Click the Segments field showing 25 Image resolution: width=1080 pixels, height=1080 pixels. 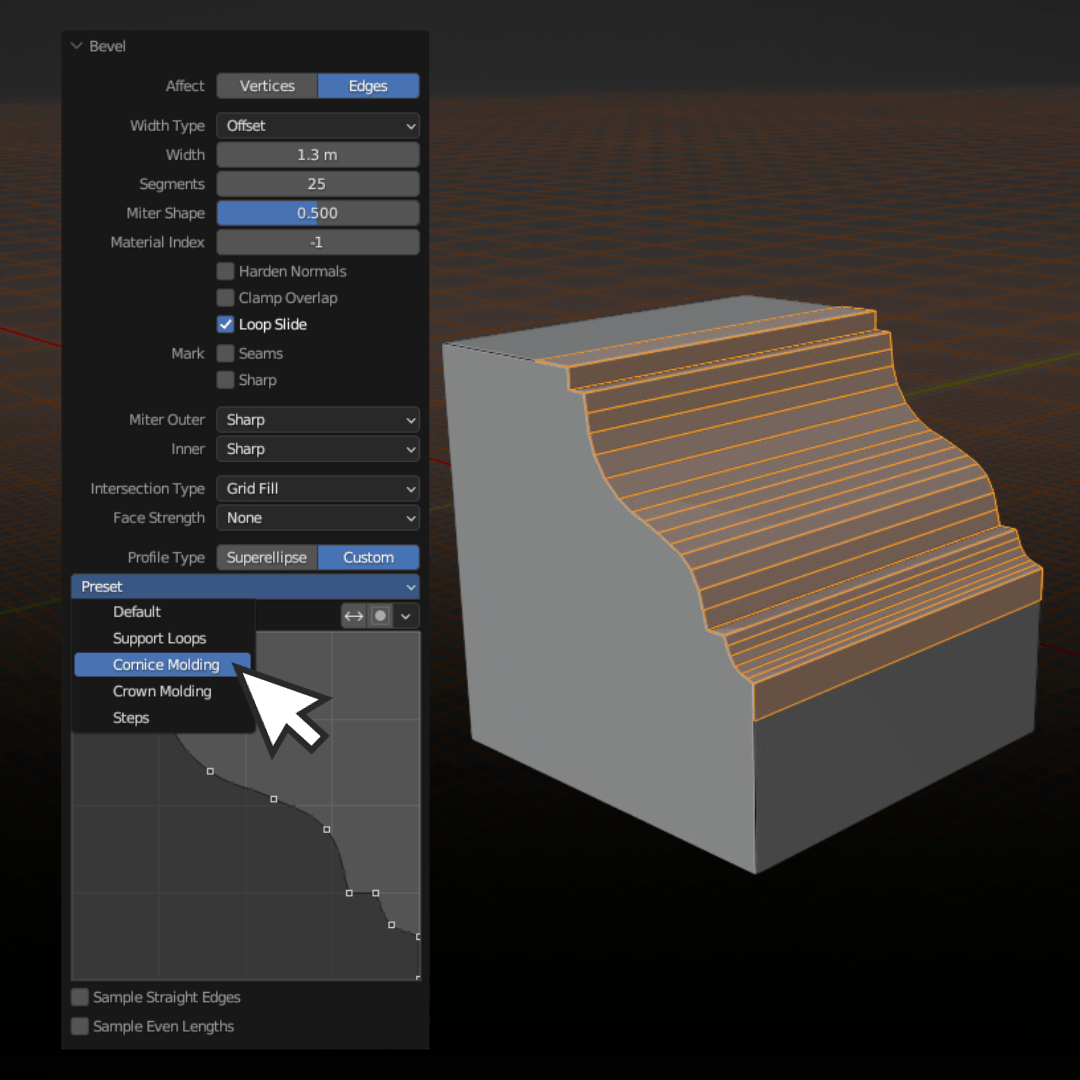(318, 184)
